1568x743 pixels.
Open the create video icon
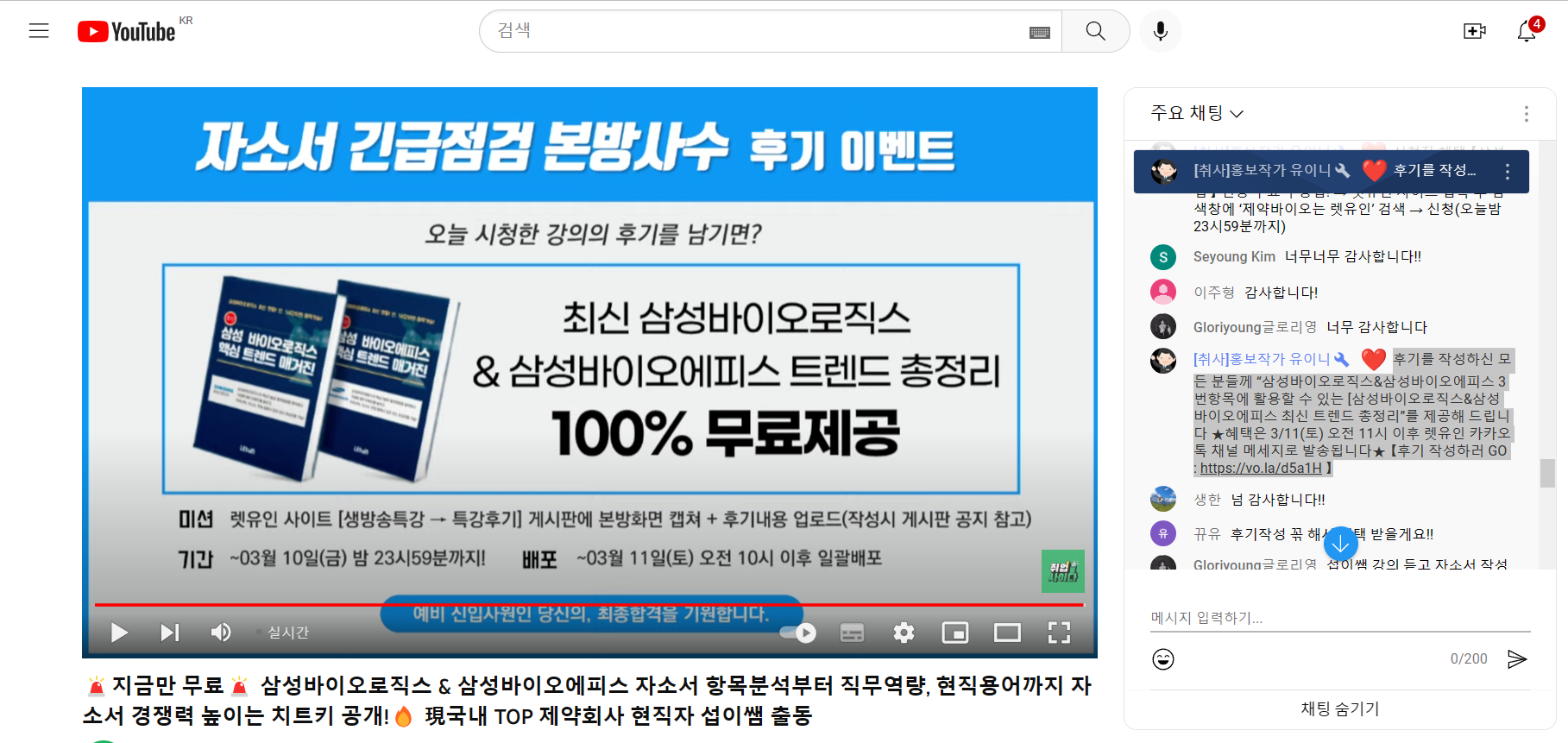(x=1475, y=31)
